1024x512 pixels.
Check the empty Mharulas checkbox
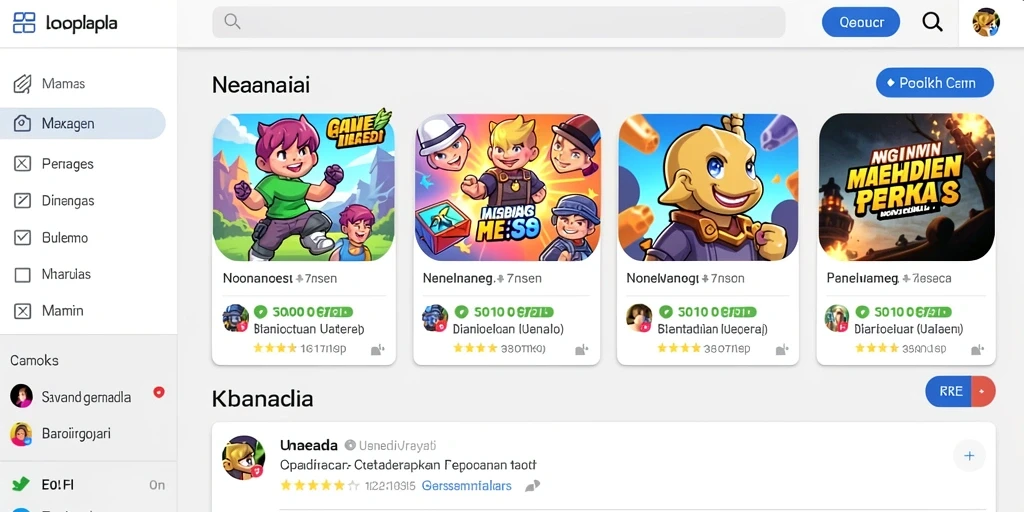pos(22,274)
